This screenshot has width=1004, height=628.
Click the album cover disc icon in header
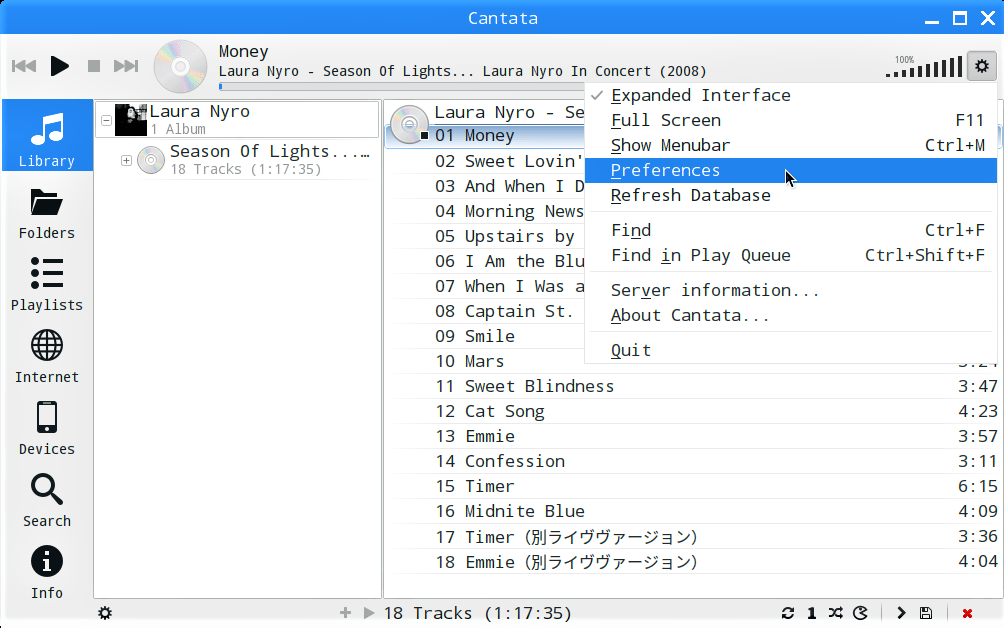point(181,66)
